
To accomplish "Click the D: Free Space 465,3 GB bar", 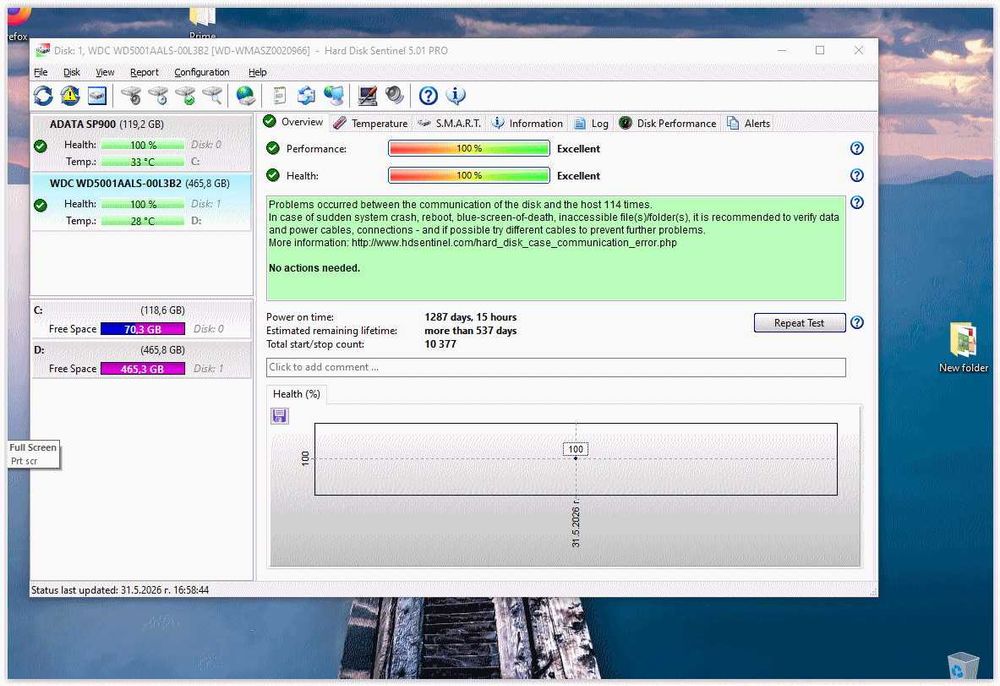I will pos(143,369).
